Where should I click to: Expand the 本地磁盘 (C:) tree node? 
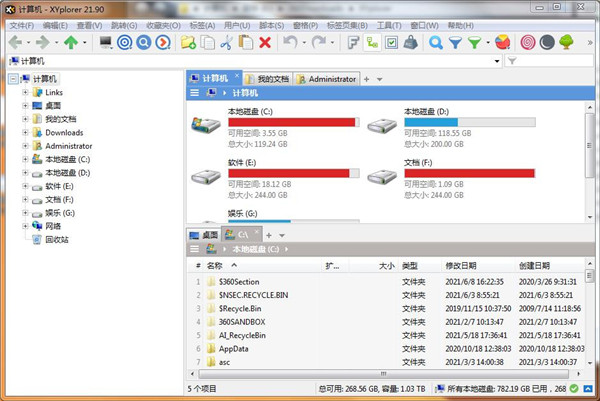(x=24, y=159)
